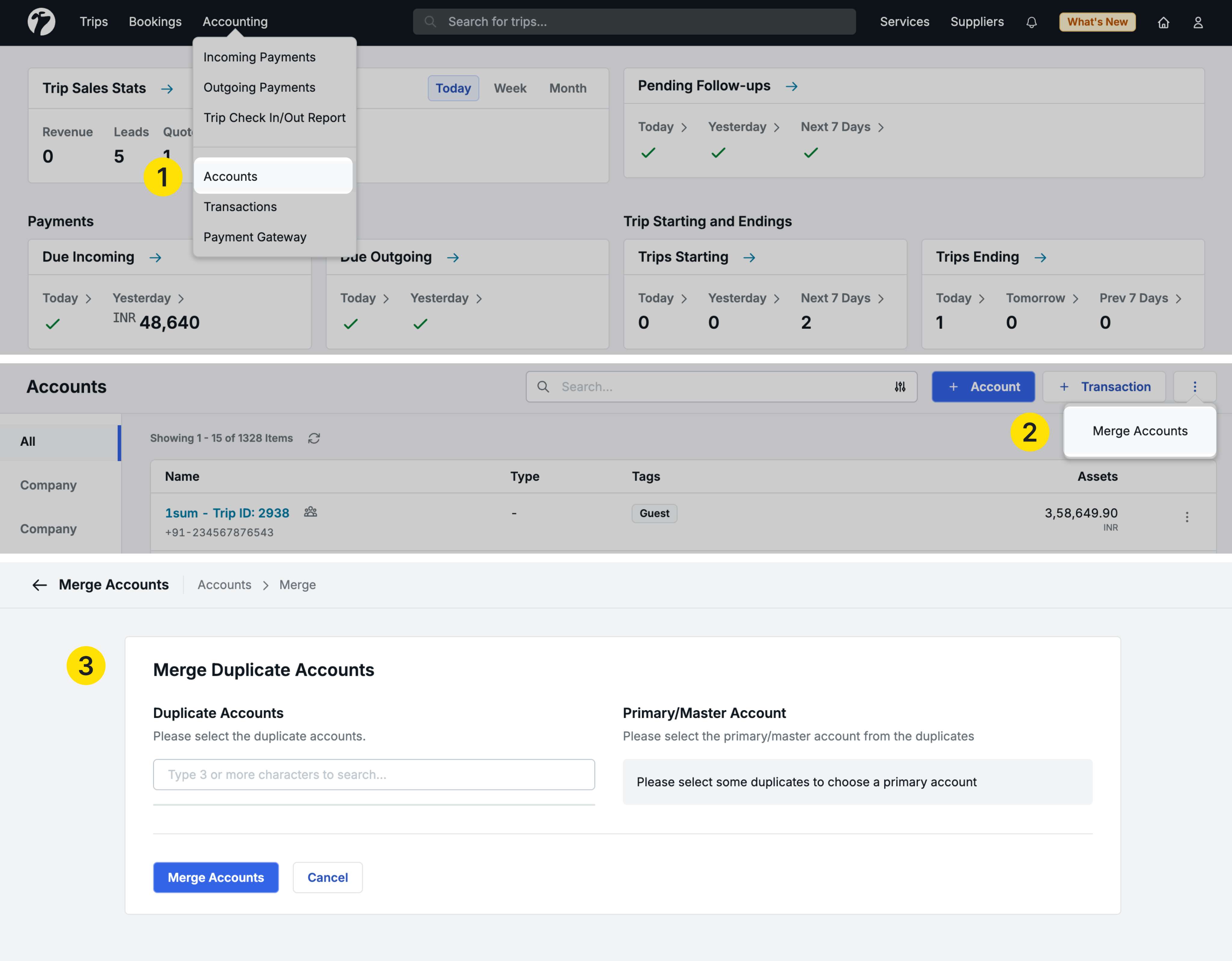Open row options for 1sum account

1186,517
